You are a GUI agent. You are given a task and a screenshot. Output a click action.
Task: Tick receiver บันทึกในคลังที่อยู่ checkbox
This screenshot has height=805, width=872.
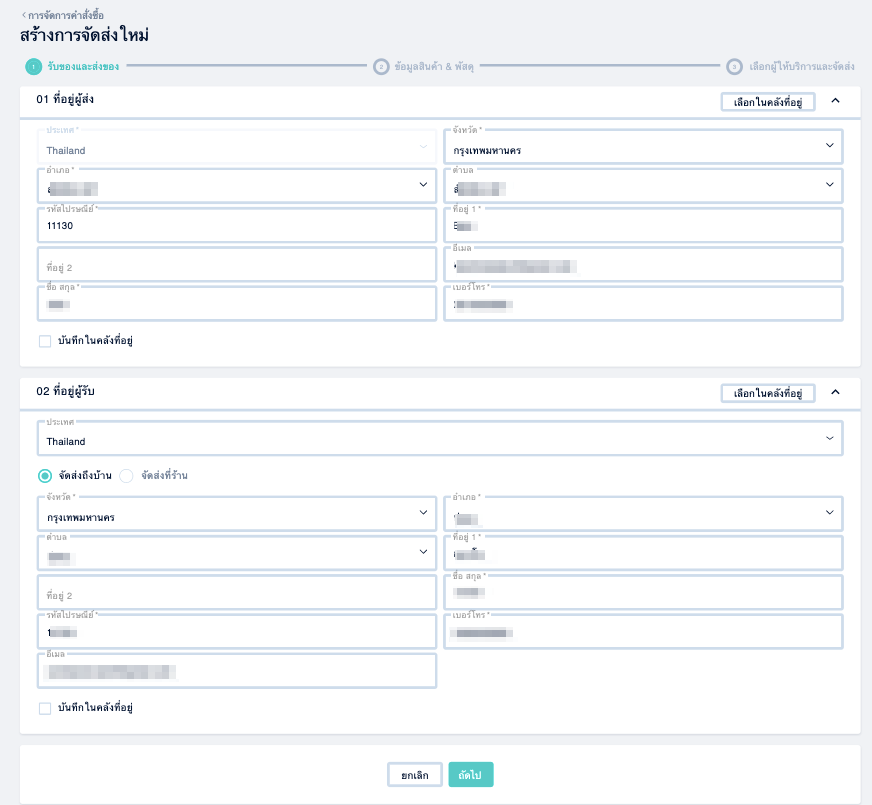[45, 708]
